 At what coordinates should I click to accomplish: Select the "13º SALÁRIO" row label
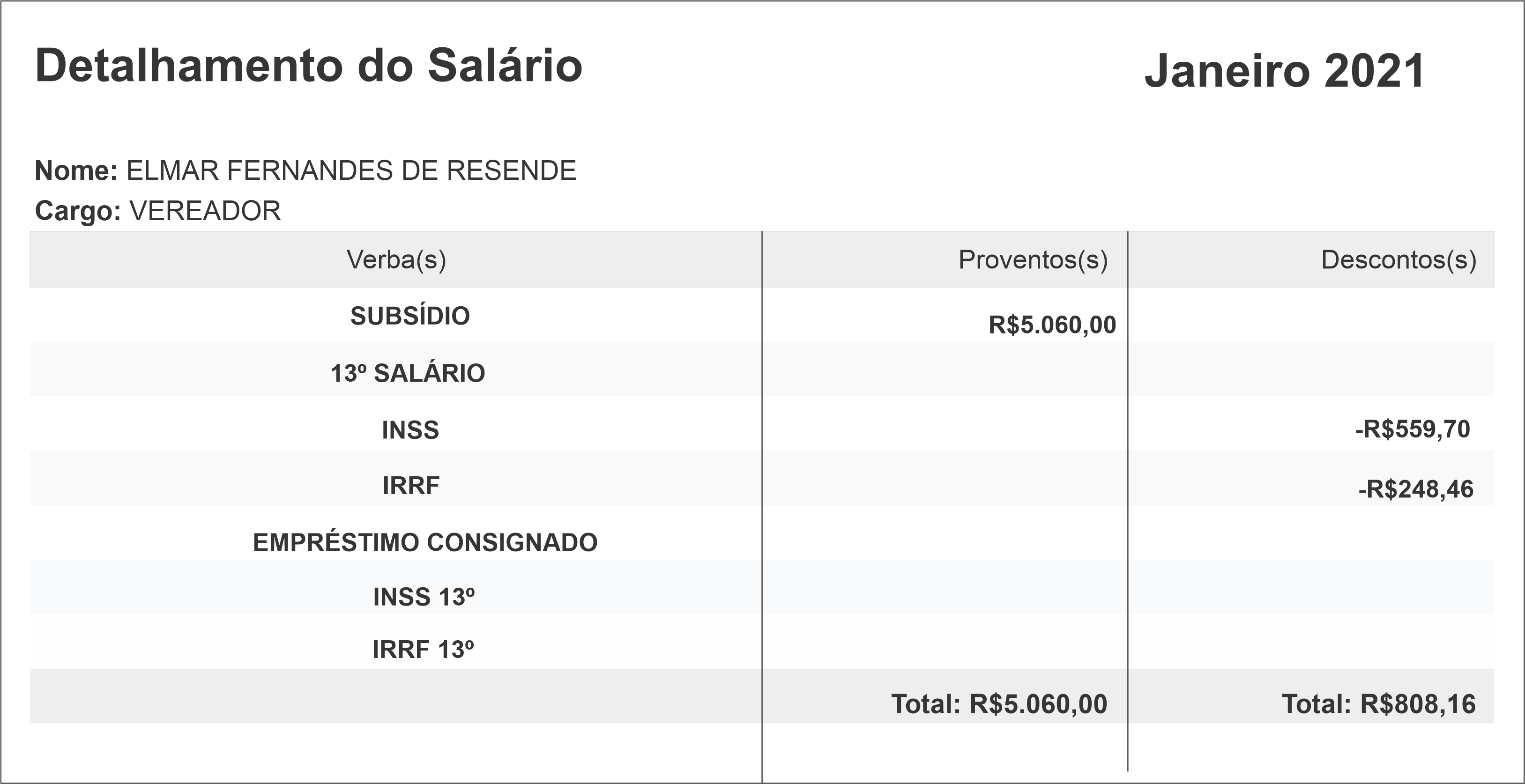click(x=407, y=373)
